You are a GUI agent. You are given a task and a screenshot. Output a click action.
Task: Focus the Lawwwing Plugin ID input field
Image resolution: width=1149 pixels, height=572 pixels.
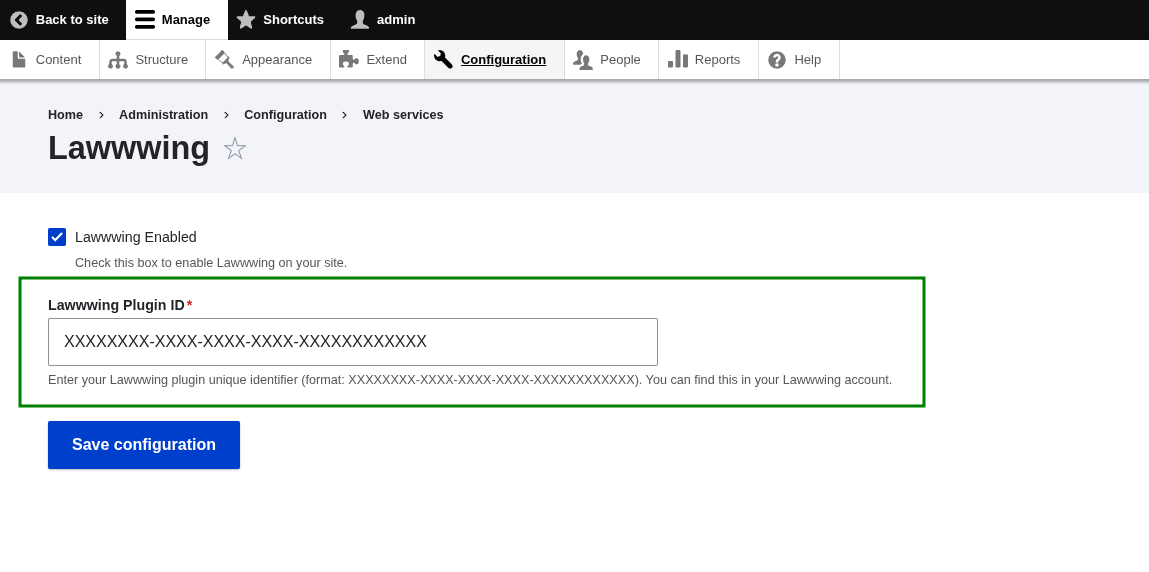(x=352, y=342)
